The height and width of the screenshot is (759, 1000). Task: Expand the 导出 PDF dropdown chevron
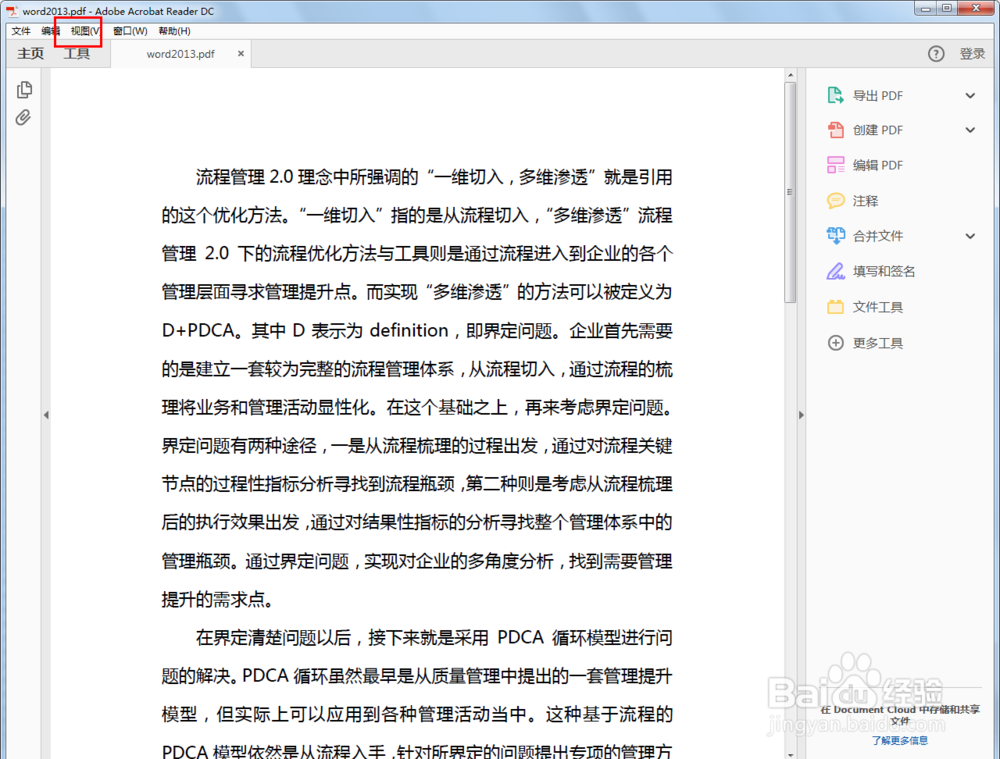coord(968,95)
